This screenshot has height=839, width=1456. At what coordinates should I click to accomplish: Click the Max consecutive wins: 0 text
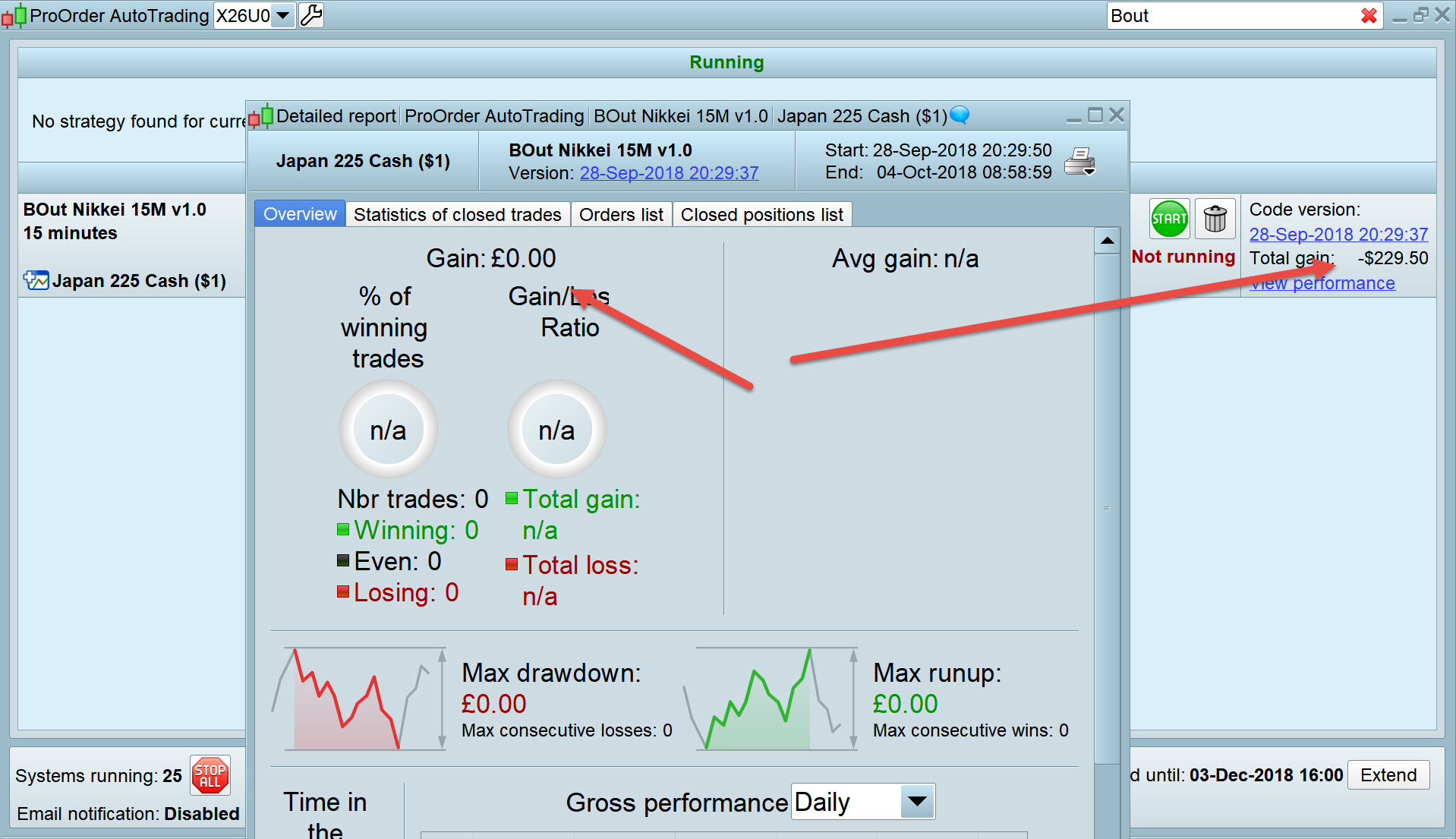click(x=971, y=730)
